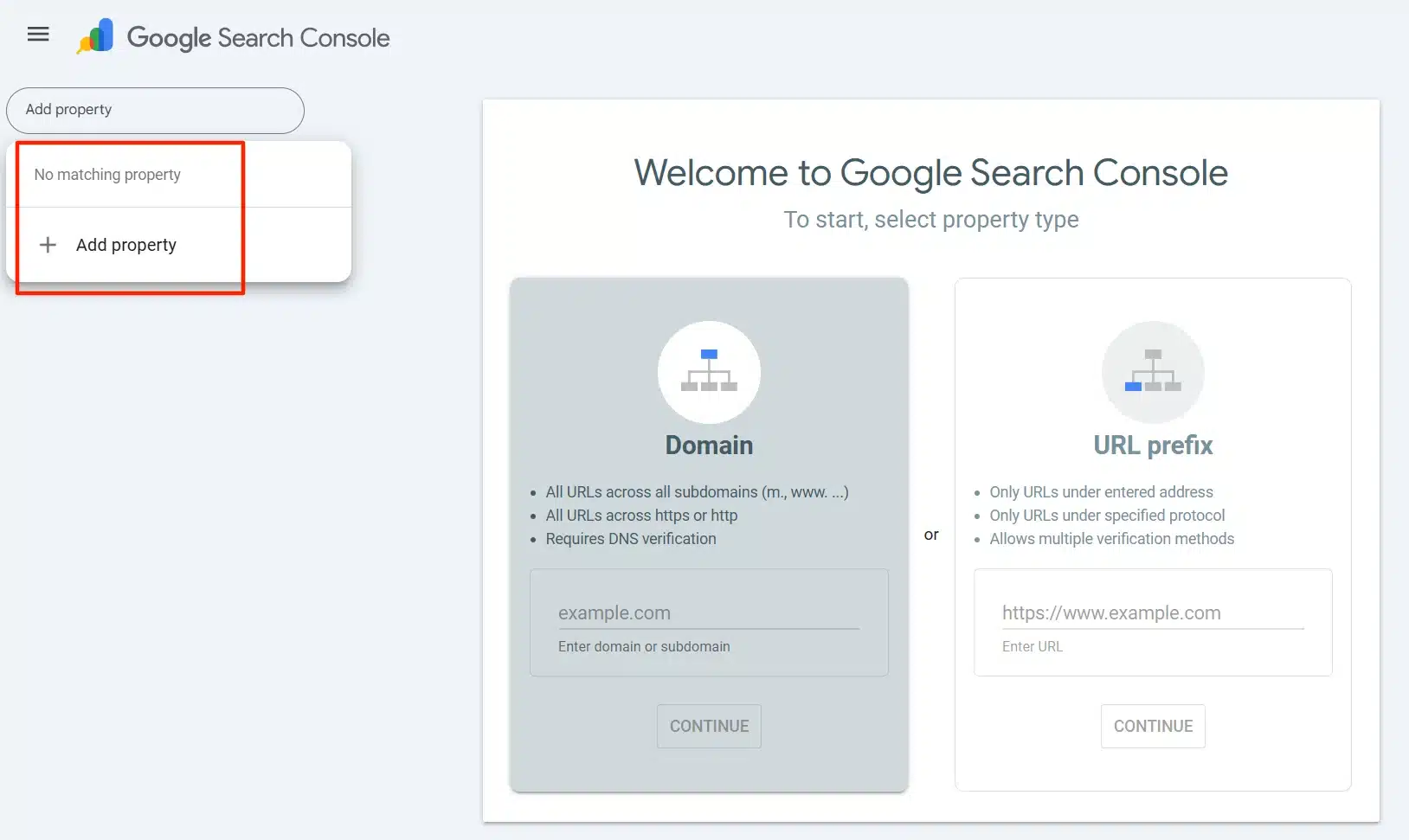Image resolution: width=1409 pixels, height=840 pixels.
Task: Focus the https://www.example.com URL field
Action: point(1152,613)
